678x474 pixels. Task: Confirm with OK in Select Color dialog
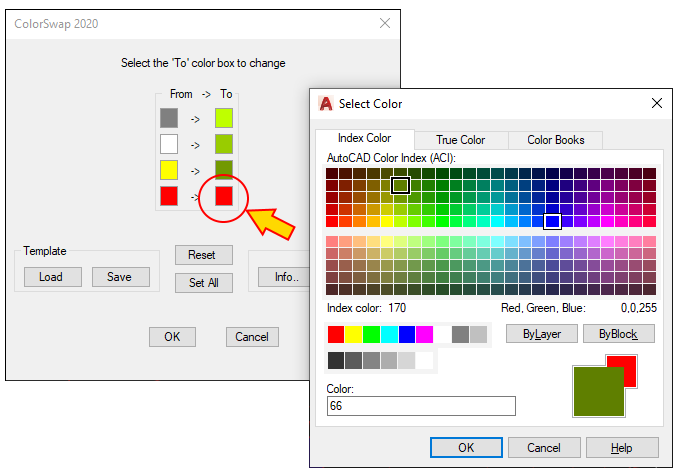[x=466, y=447]
